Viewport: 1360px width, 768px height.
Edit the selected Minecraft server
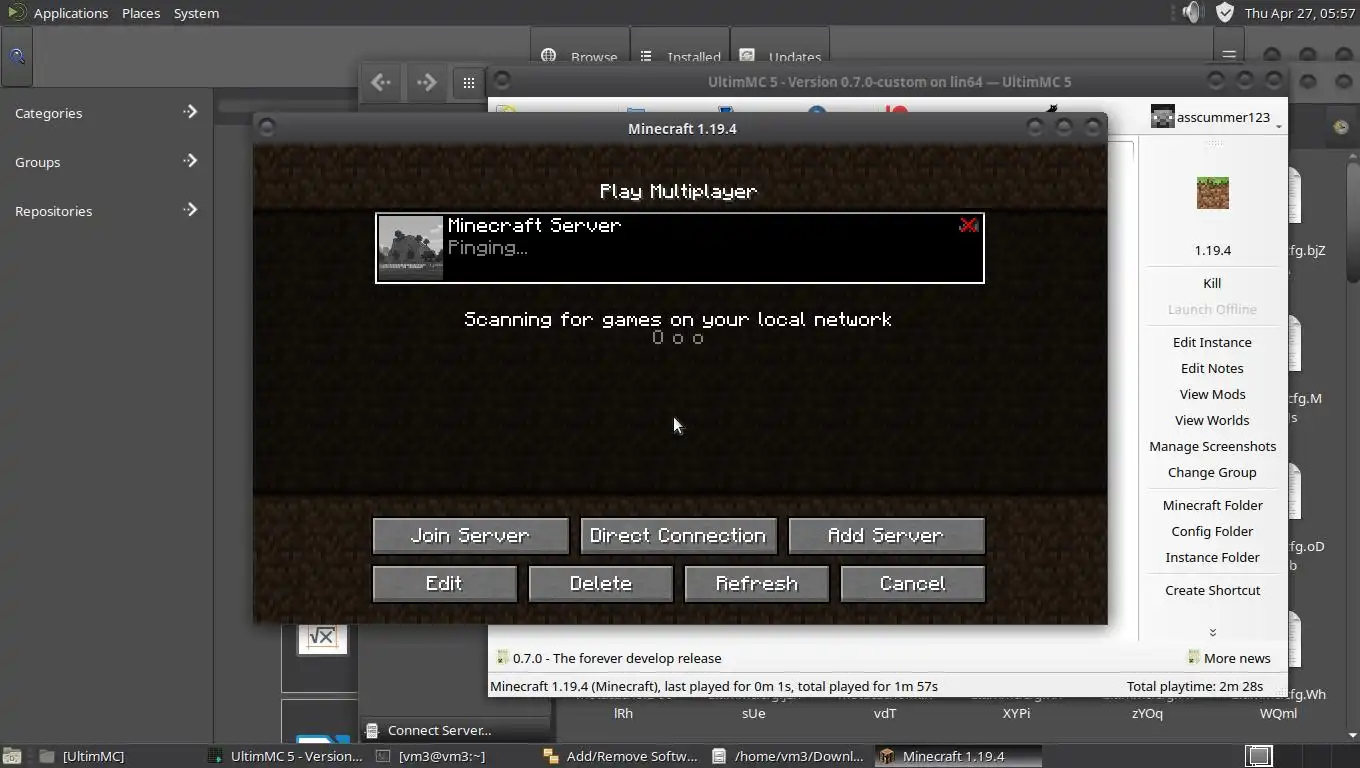[x=444, y=583]
